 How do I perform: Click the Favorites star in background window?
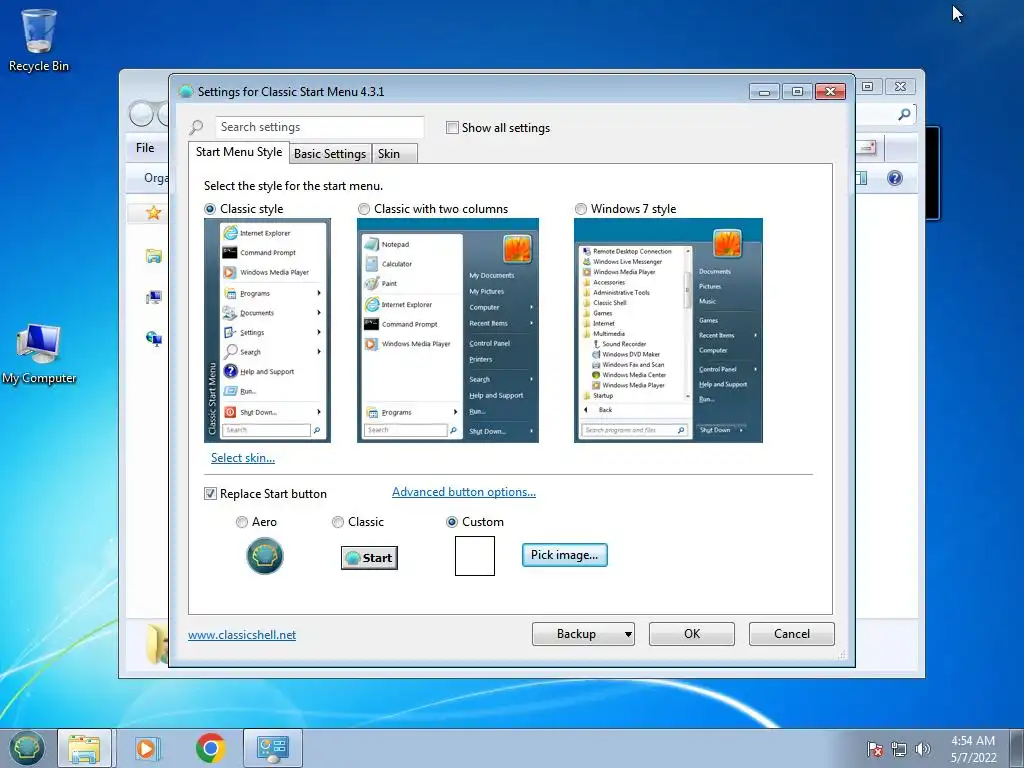(153, 213)
